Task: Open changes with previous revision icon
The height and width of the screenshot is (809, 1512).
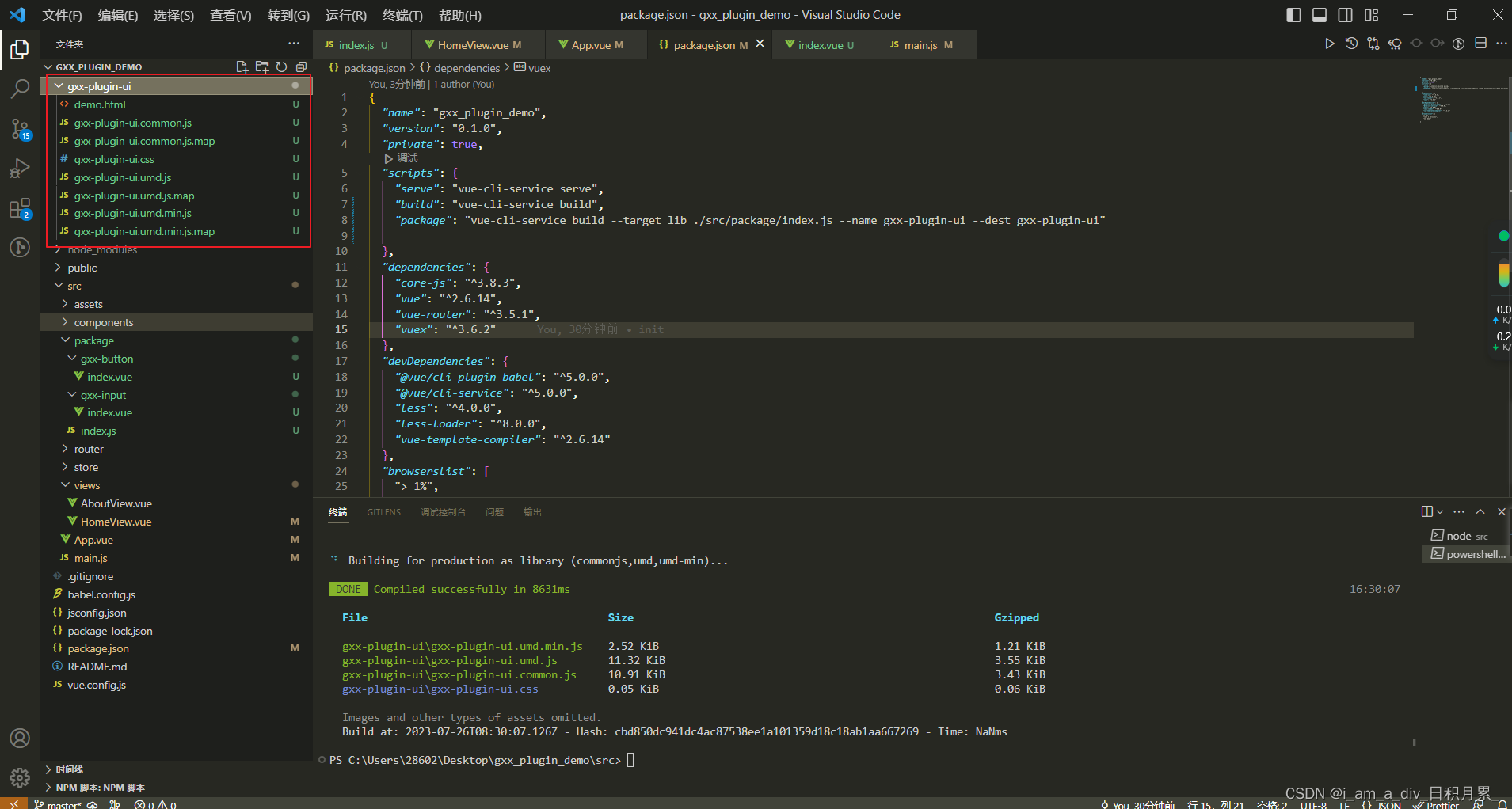Action: pyautogui.click(x=1395, y=44)
